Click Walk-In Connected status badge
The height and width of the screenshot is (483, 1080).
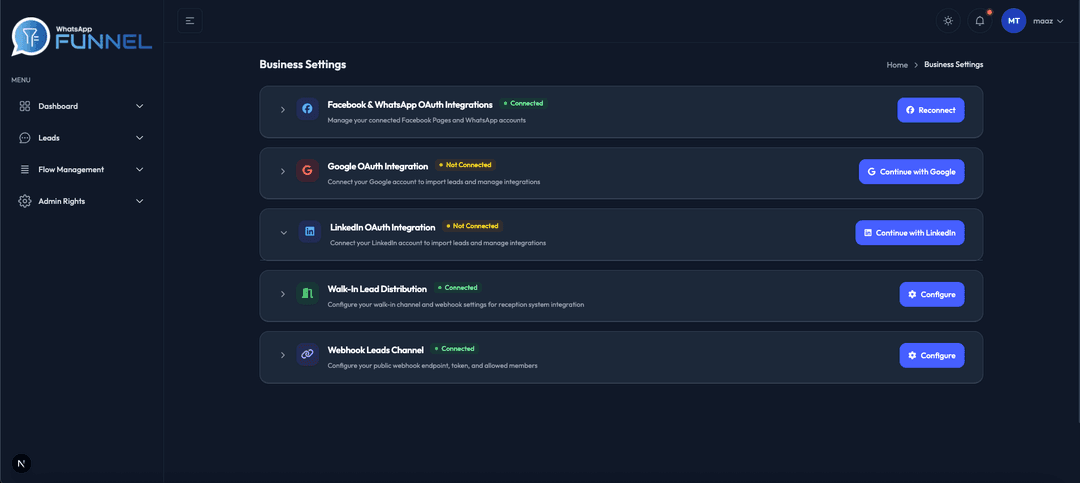(x=457, y=288)
